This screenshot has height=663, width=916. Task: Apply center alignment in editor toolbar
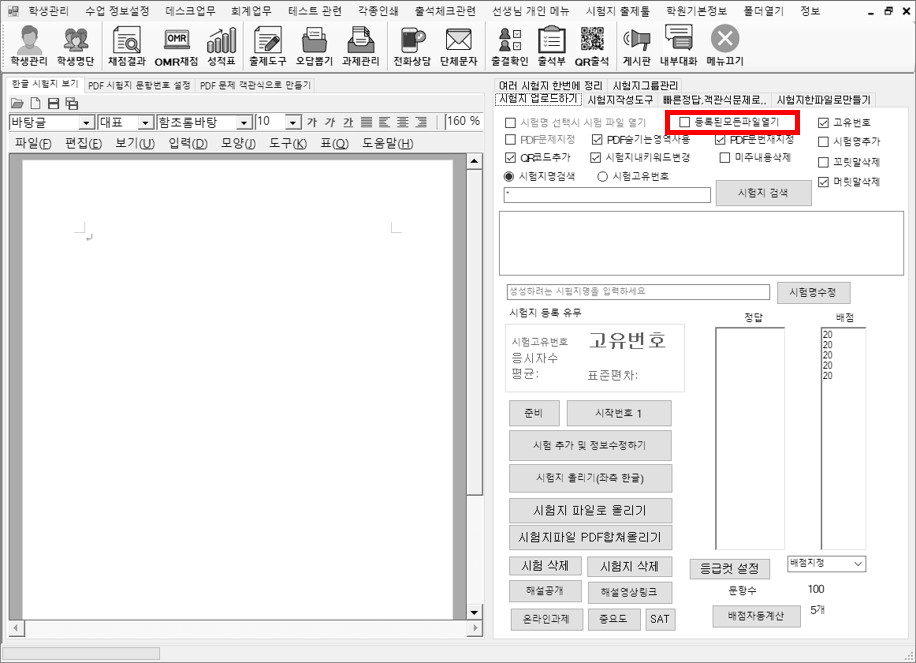pyautogui.click(x=403, y=122)
